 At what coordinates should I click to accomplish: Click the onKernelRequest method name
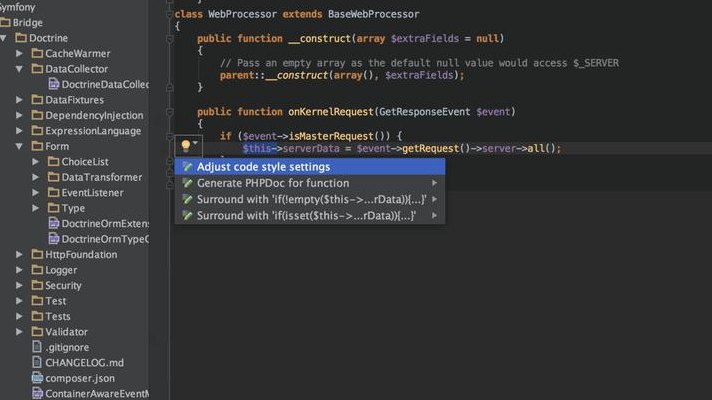pyautogui.click(x=331, y=112)
